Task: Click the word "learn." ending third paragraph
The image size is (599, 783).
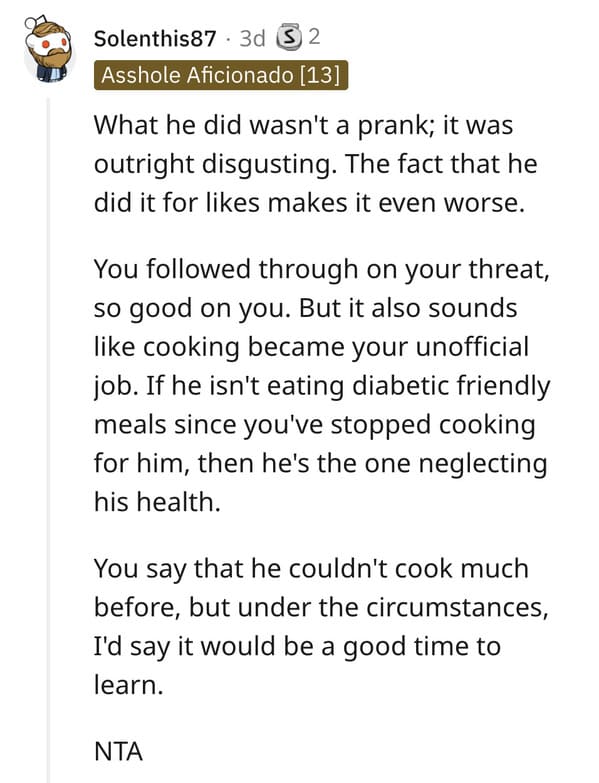Action: [129, 685]
